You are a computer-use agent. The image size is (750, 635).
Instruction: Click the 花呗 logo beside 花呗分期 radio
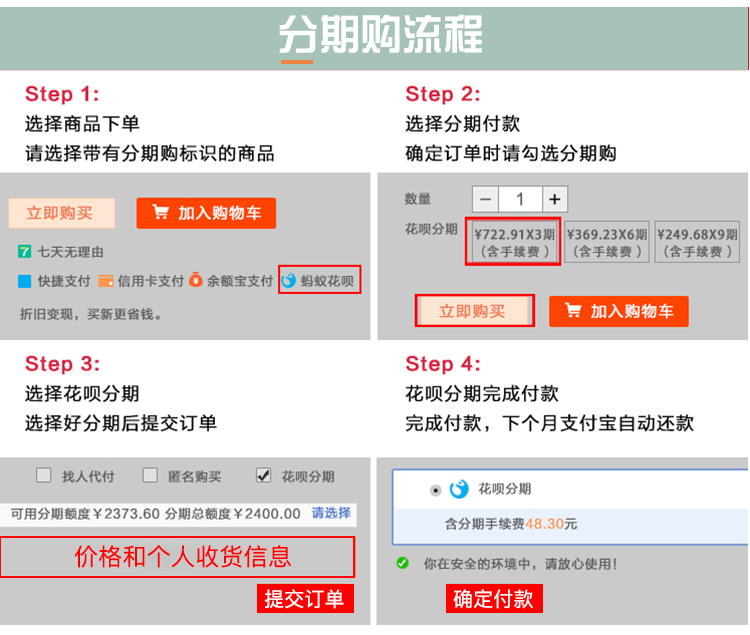(x=459, y=489)
